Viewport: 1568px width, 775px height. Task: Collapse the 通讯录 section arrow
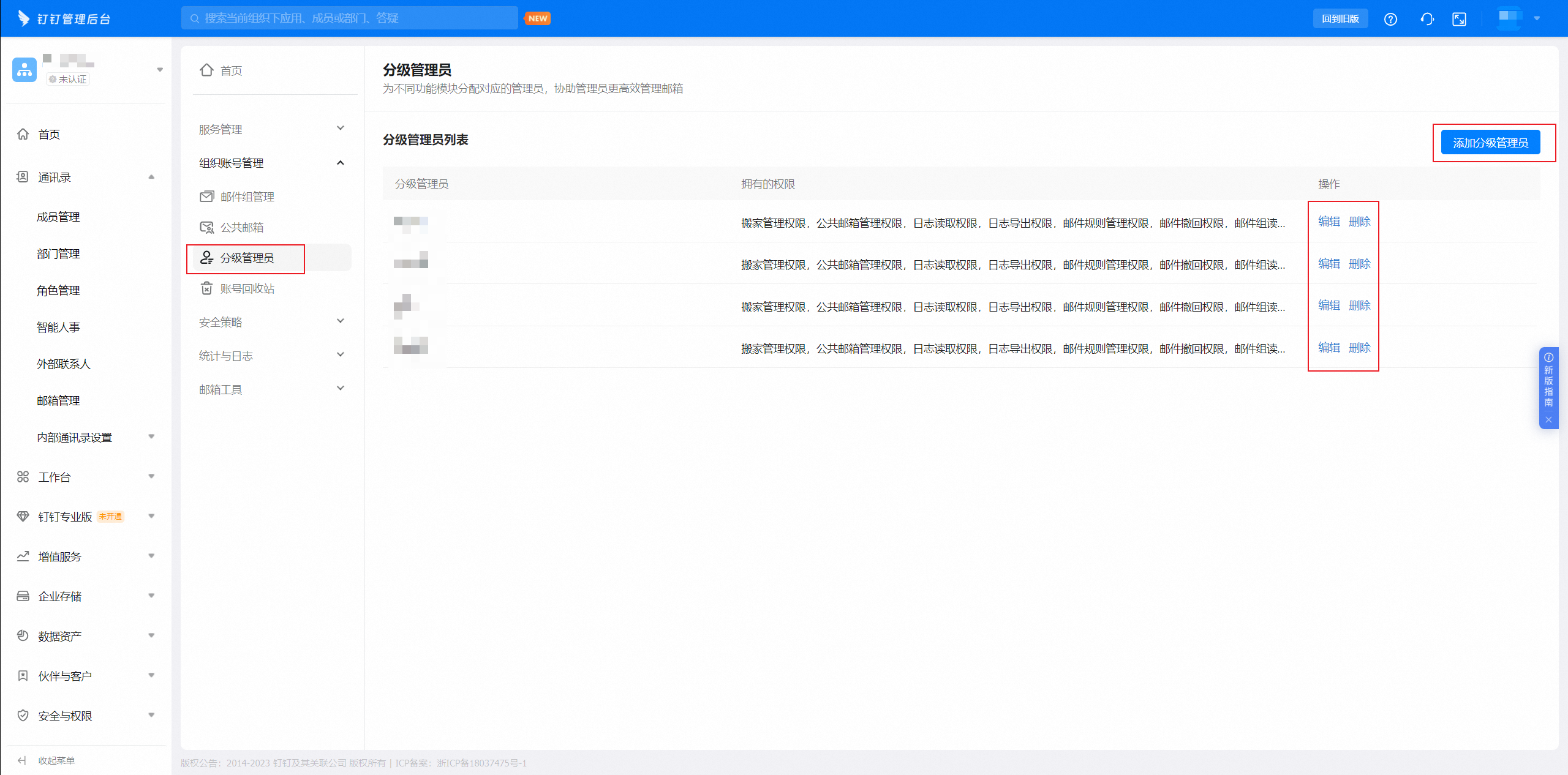click(x=151, y=177)
